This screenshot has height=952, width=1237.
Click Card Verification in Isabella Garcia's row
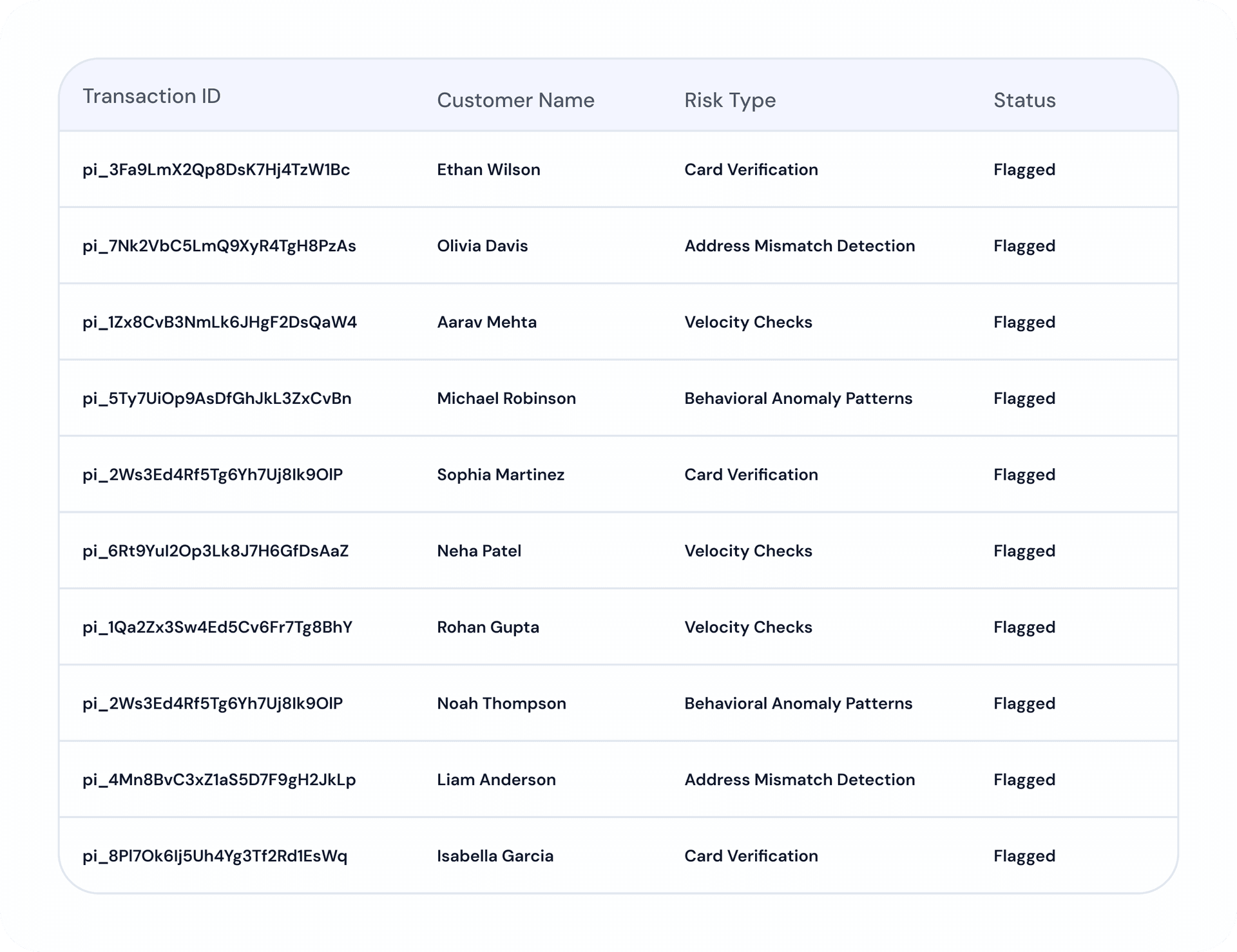pyautogui.click(x=751, y=856)
